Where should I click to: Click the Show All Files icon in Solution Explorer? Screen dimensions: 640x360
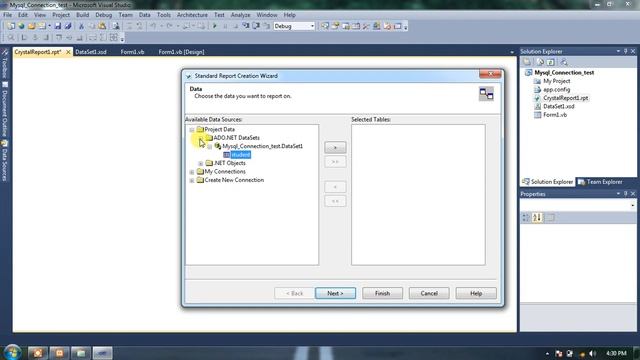[540, 62]
